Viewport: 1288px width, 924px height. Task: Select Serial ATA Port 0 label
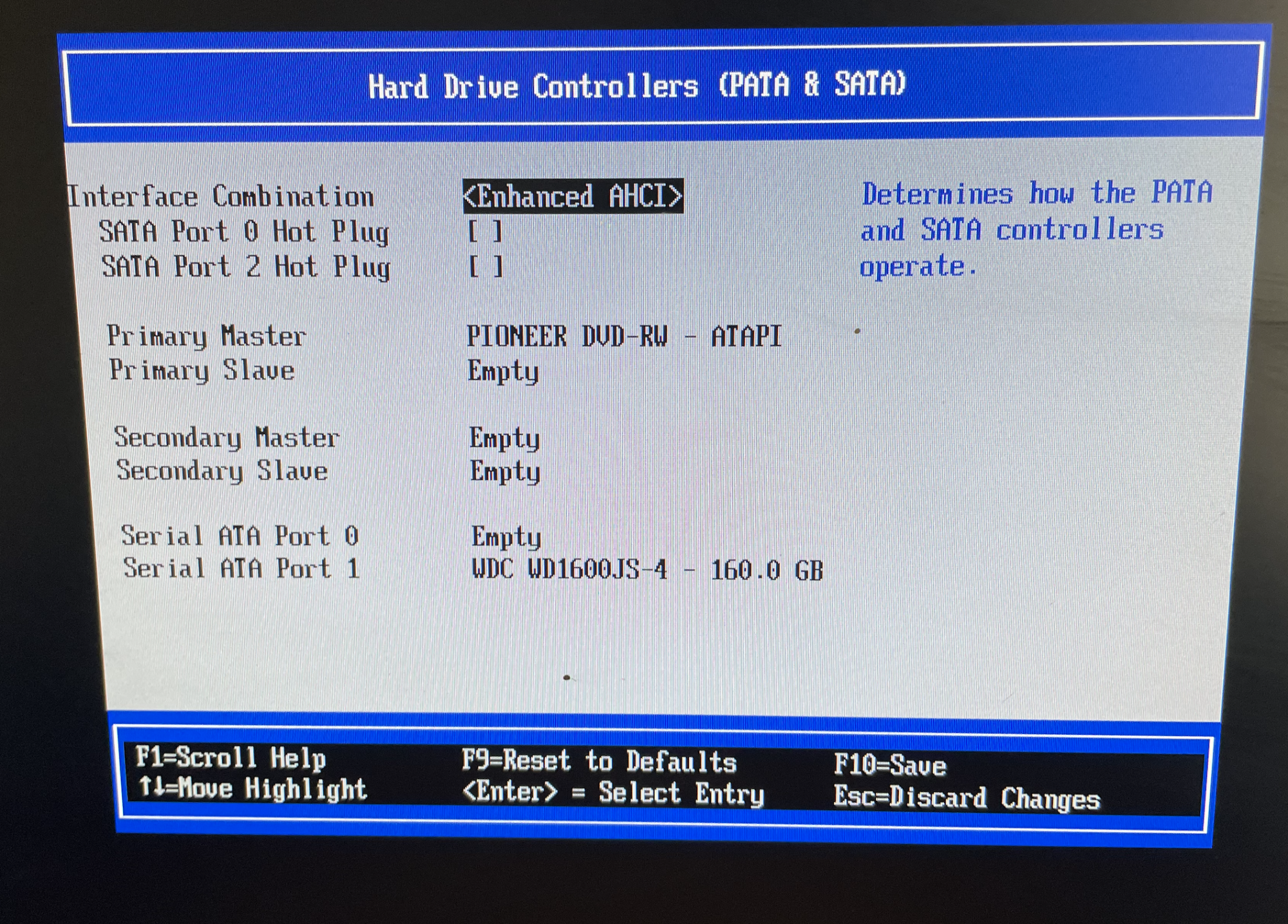pos(240,536)
